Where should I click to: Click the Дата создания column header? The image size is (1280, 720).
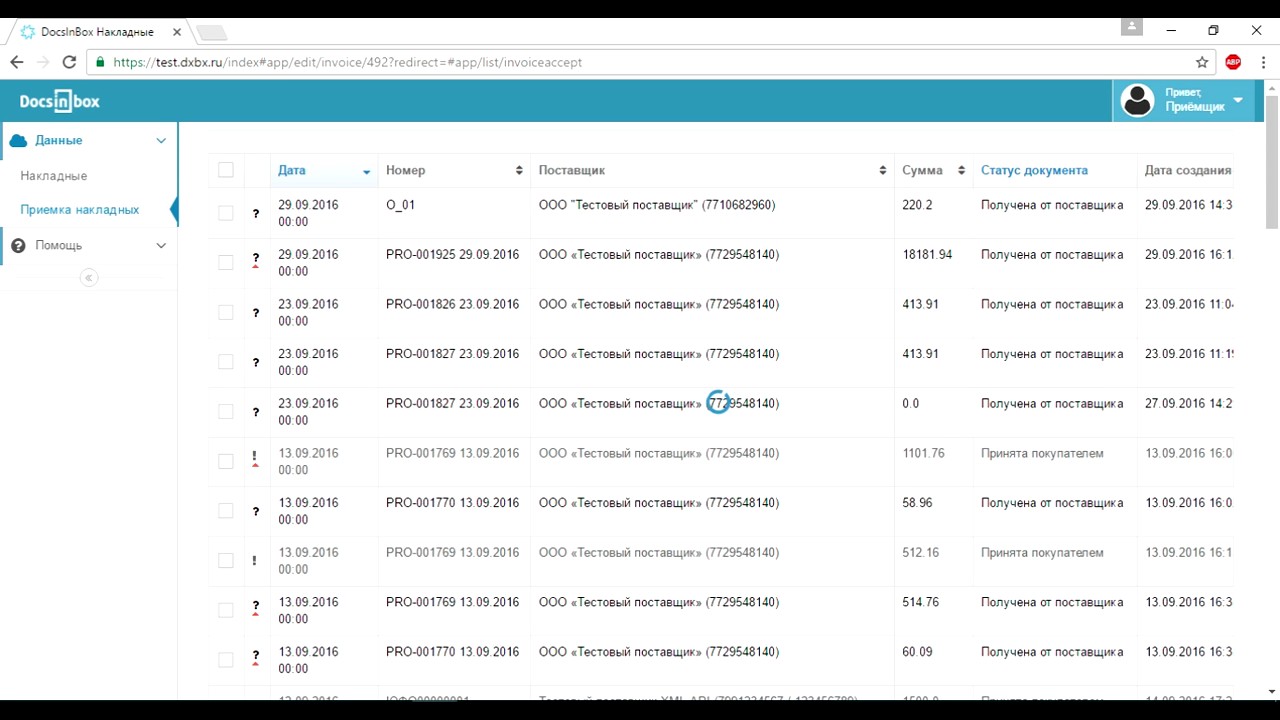click(x=1188, y=171)
